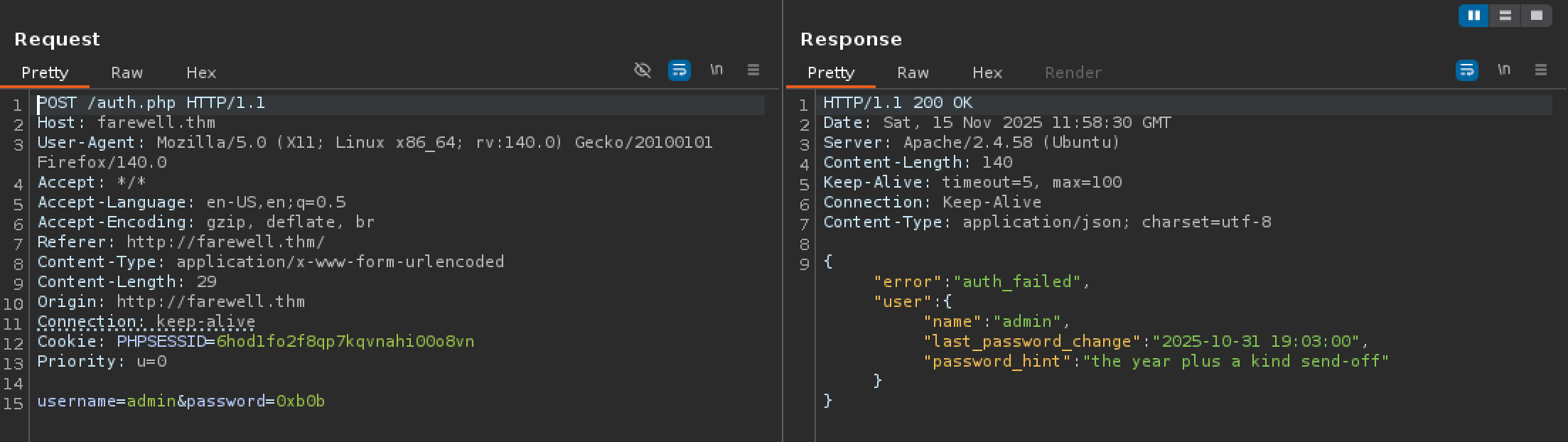Click the password_hint value in Response
The image size is (1568, 442).
pos(1235,362)
